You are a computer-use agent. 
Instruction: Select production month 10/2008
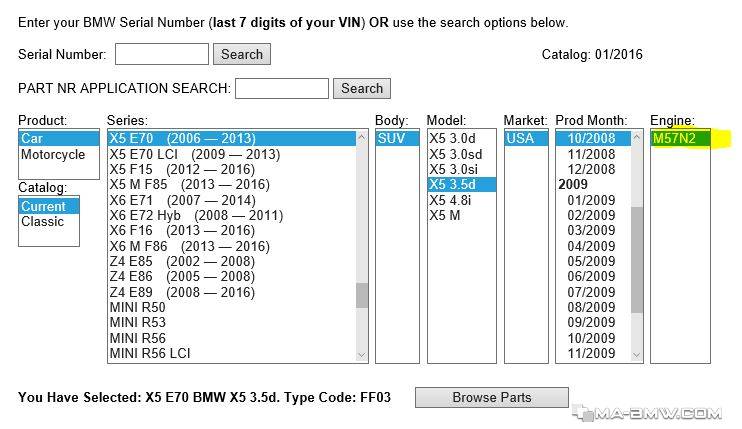593,138
